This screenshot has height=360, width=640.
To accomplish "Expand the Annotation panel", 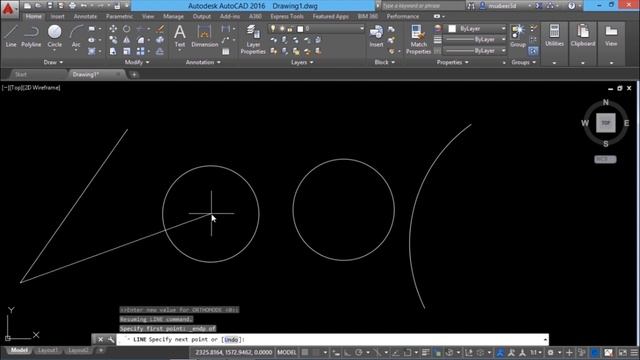I will (203, 62).
